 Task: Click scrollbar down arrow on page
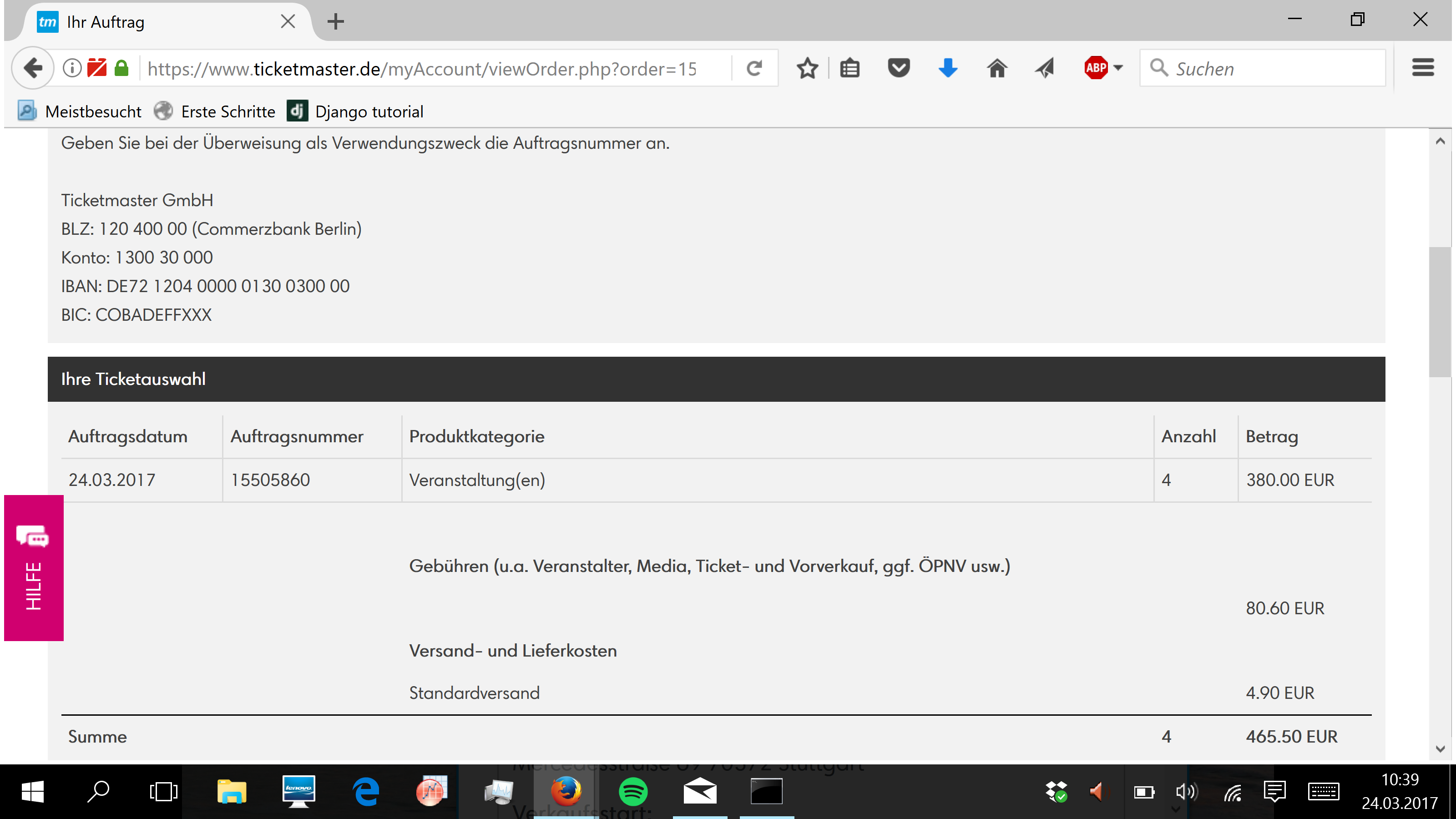(x=1440, y=749)
